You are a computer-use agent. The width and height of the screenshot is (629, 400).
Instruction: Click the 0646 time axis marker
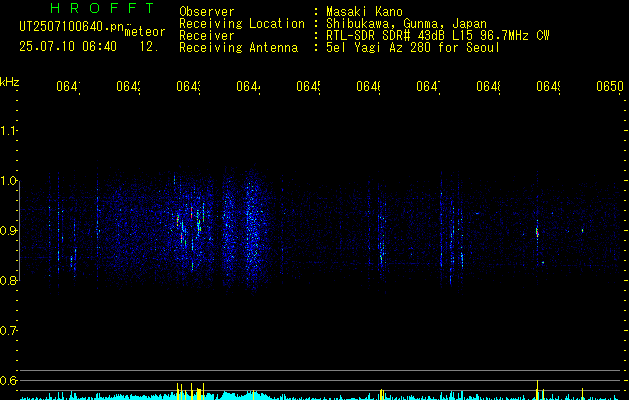(x=368, y=86)
